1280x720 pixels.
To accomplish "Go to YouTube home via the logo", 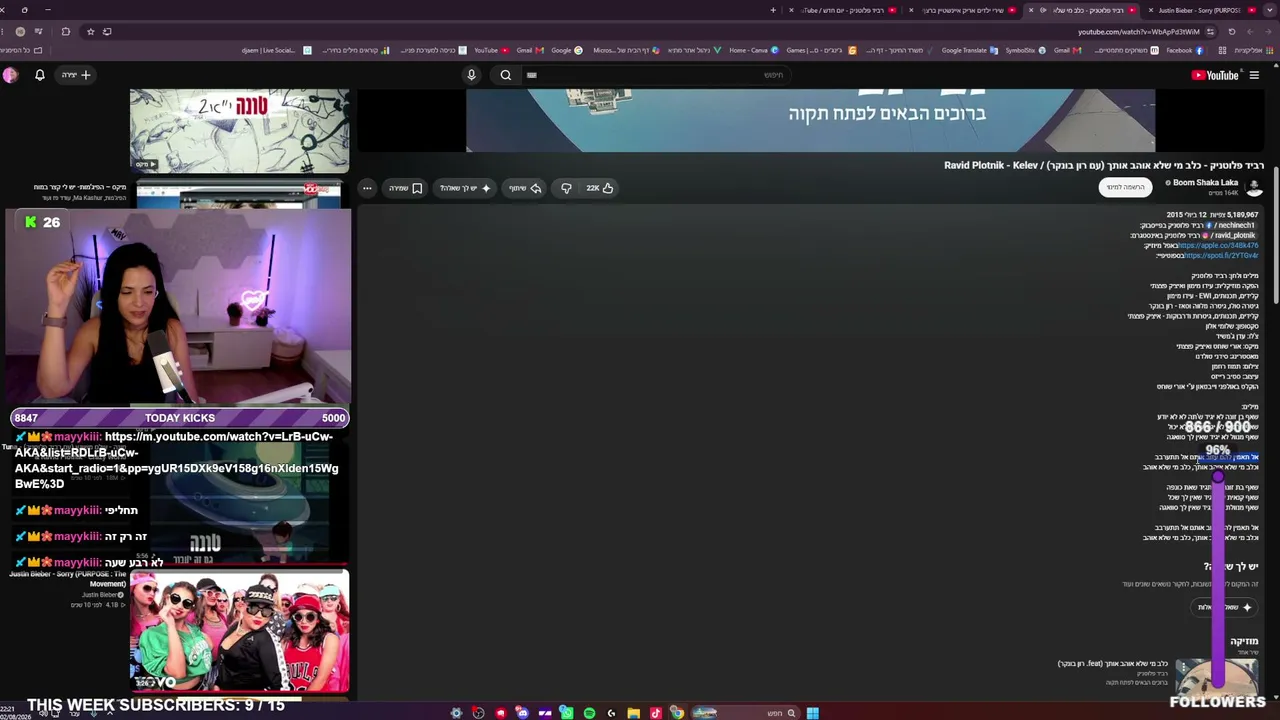I will [1215, 75].
